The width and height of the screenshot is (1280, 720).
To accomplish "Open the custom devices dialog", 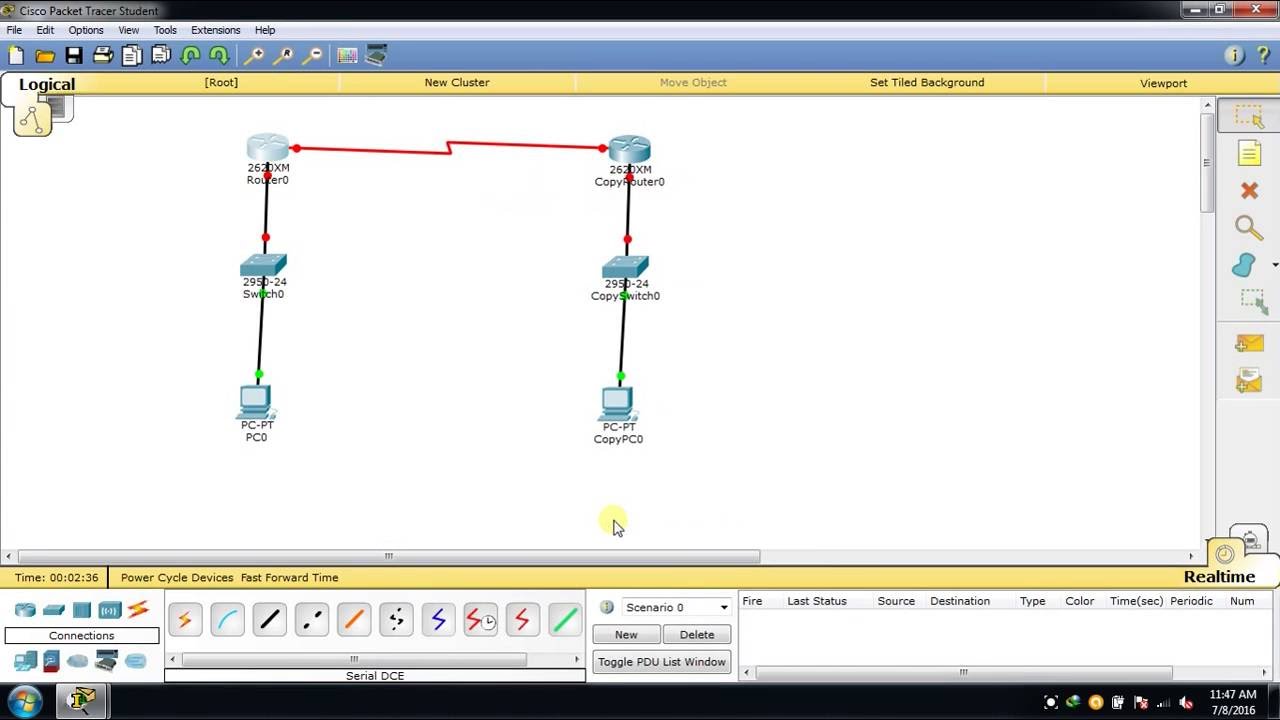I will 376,56.
